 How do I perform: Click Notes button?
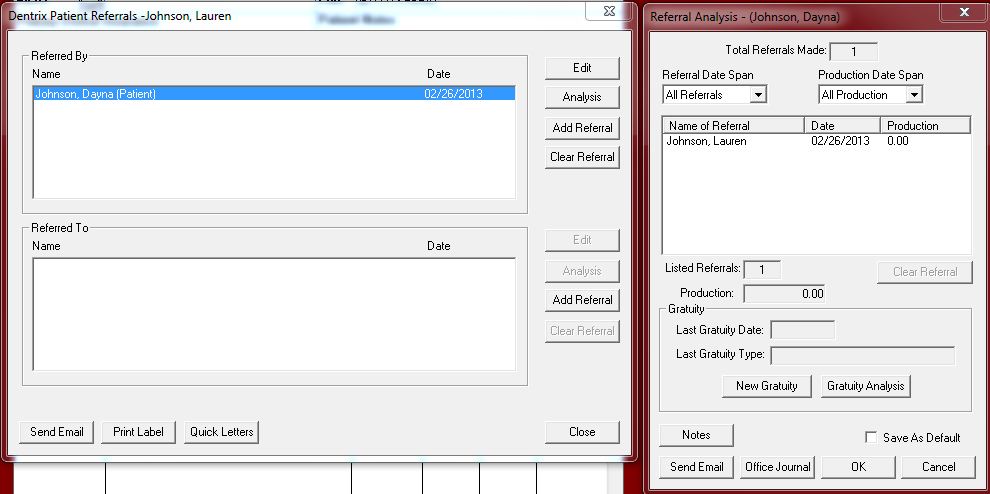pos(696,435)
